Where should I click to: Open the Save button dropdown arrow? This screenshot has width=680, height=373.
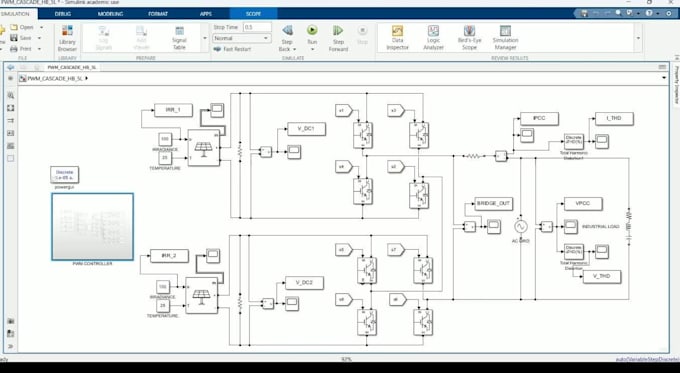[x=40, y=38]
